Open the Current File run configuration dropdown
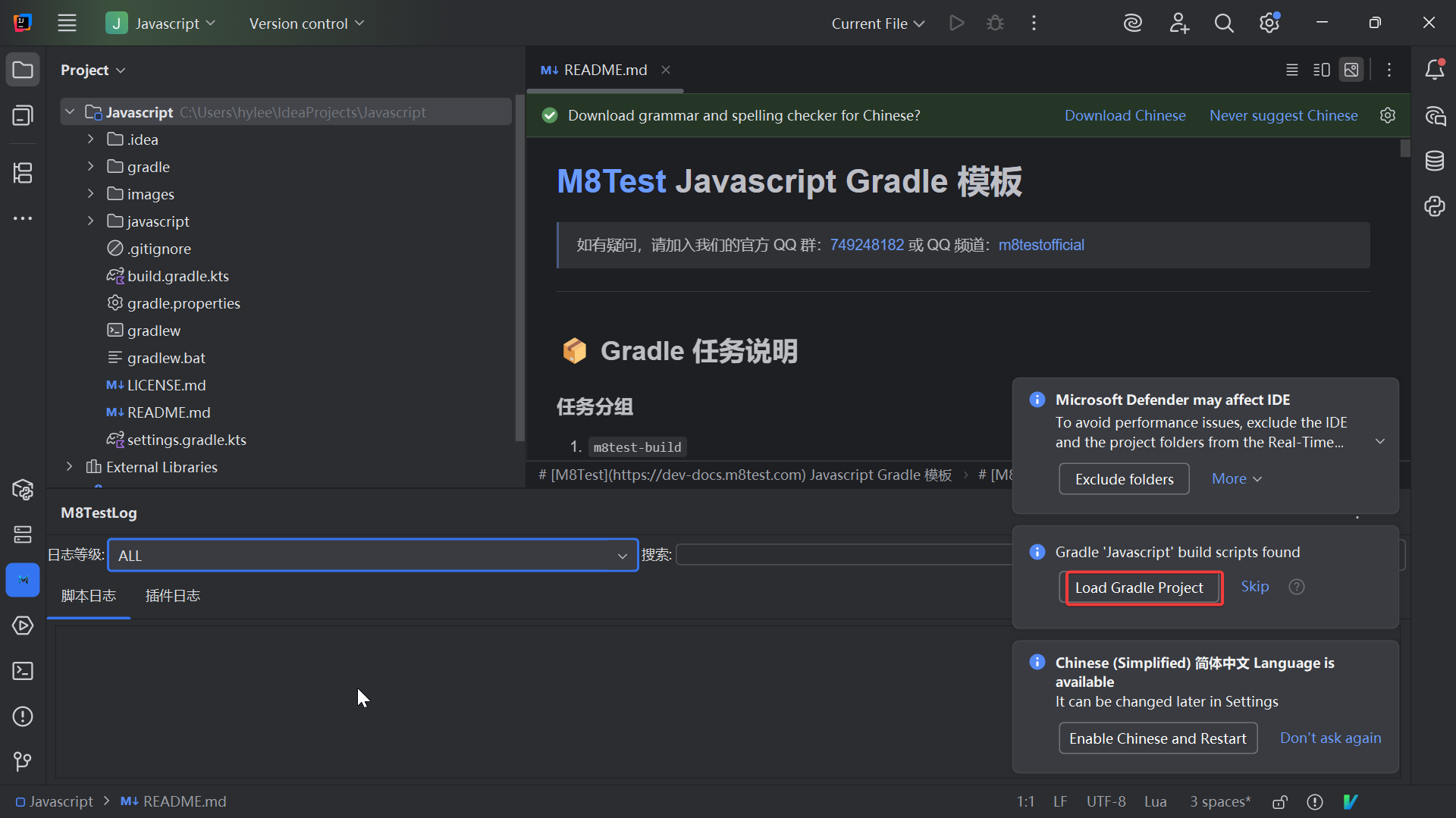Viewport: 1456px width, 818px height. (878, 24)
